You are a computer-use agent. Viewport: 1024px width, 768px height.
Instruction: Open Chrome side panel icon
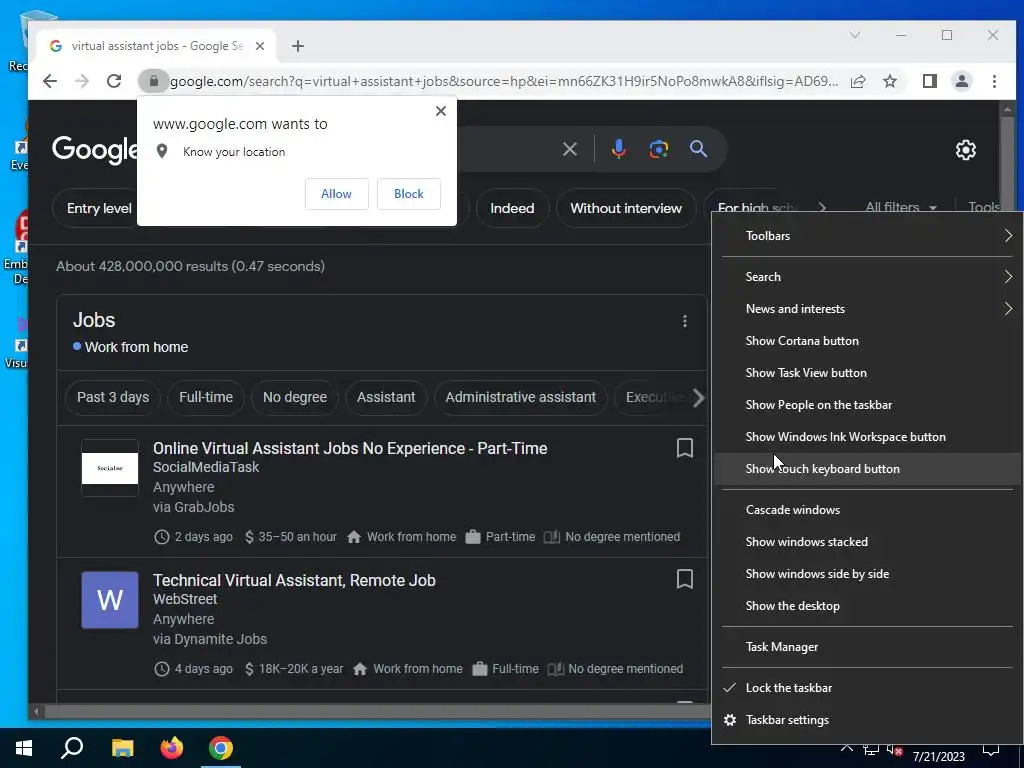[x=929, y=81]
